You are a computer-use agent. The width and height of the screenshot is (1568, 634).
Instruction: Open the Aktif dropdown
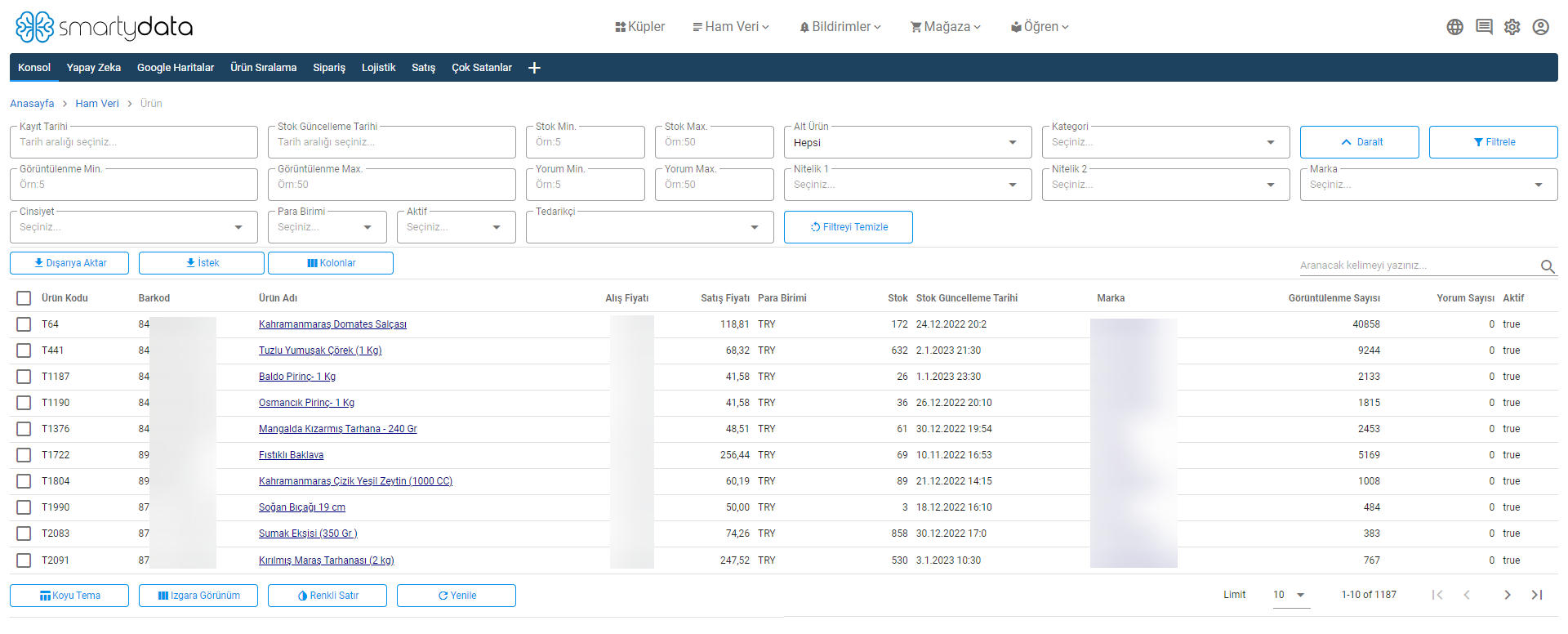456,227
